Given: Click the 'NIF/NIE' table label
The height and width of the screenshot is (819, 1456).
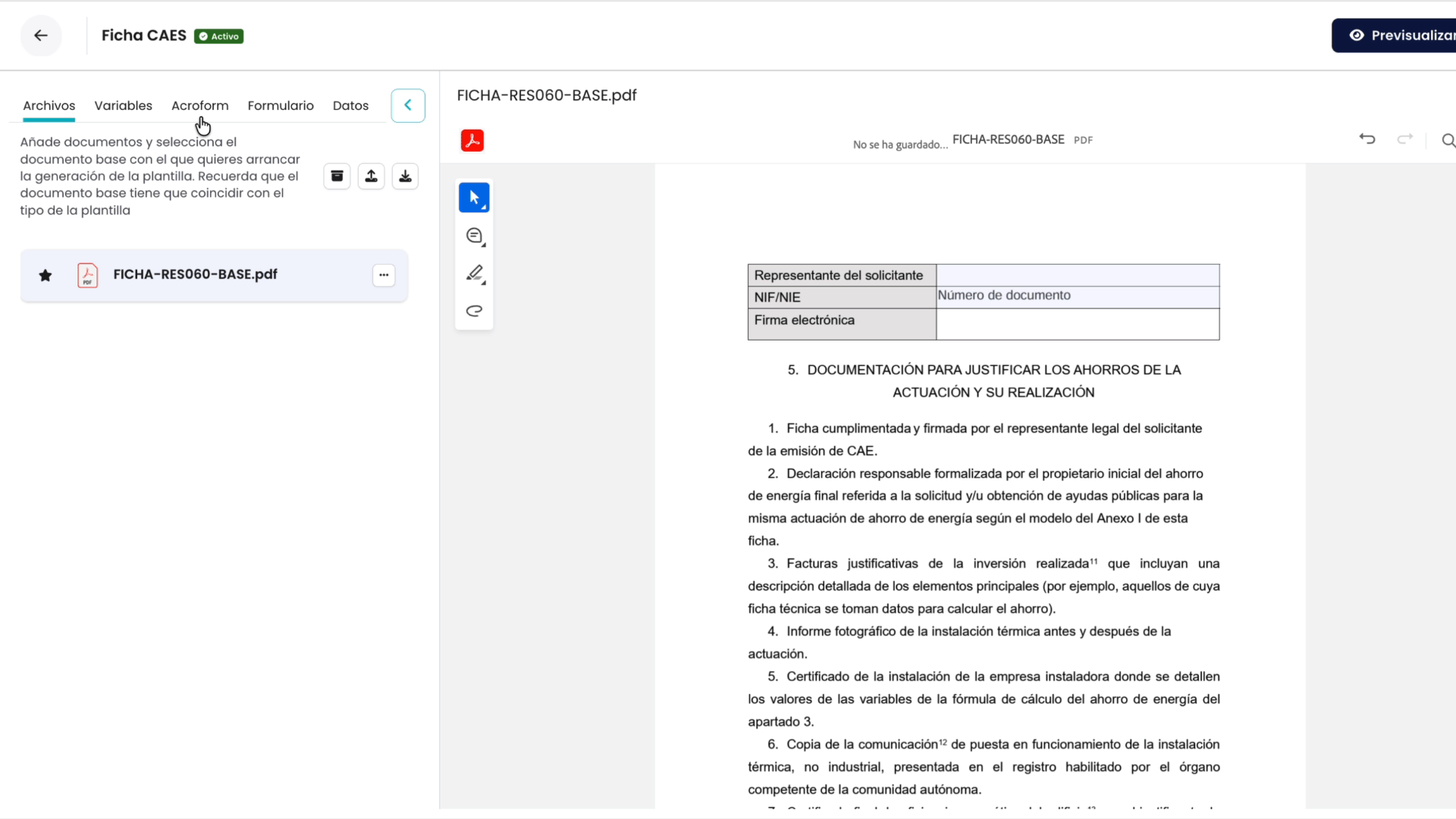Looking at the screenshot, I should [777, 297].
